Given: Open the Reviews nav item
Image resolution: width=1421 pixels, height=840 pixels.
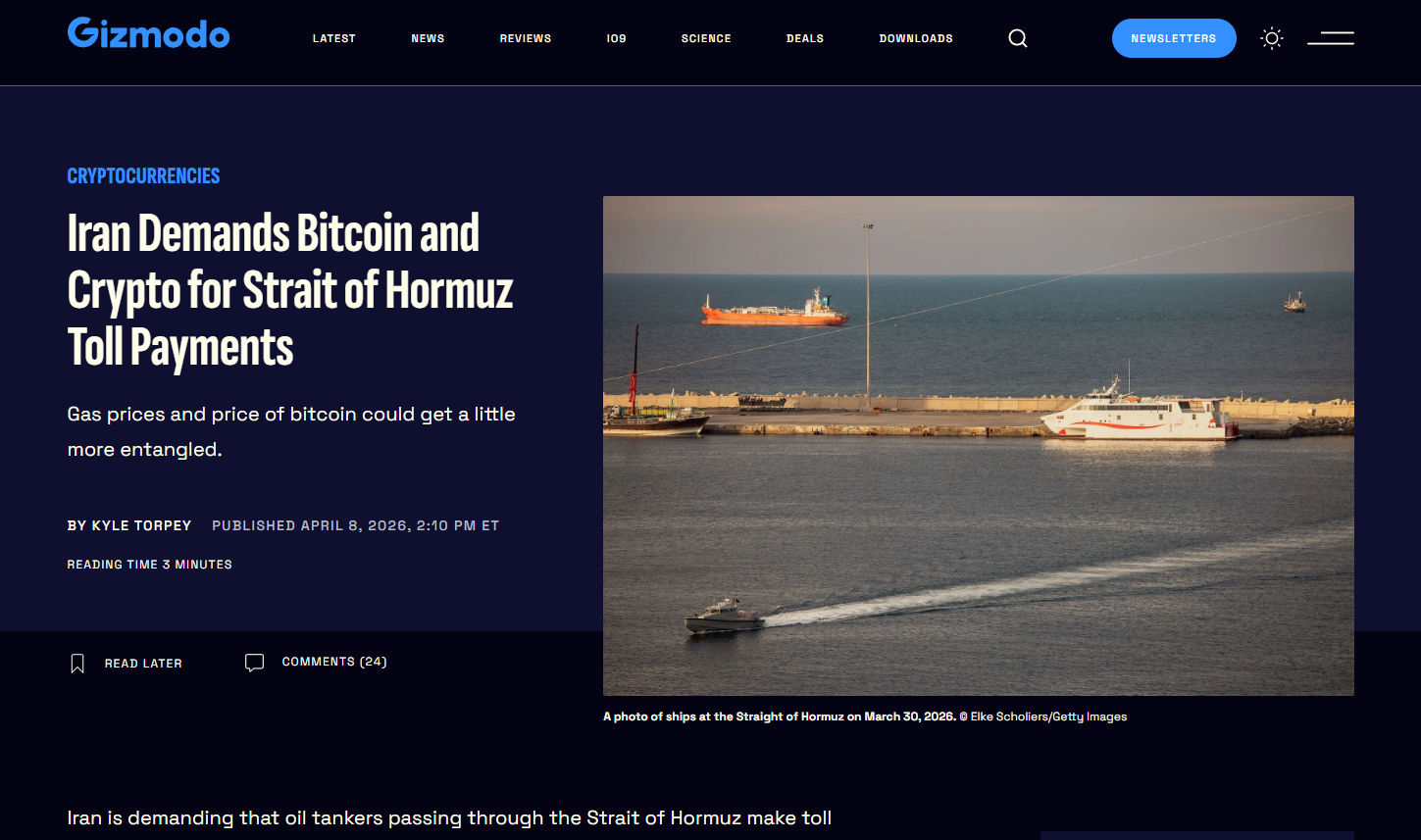Looking at the screenshot, I should coord(526,38).
